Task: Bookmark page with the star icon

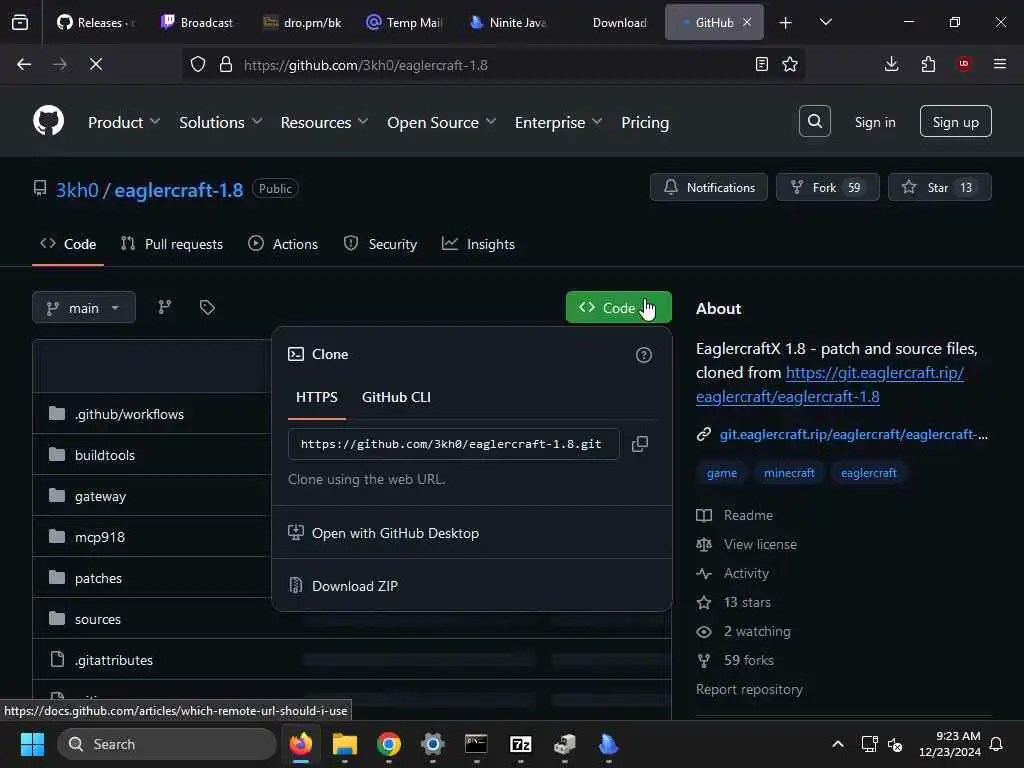Action: [x=790, y=65]
